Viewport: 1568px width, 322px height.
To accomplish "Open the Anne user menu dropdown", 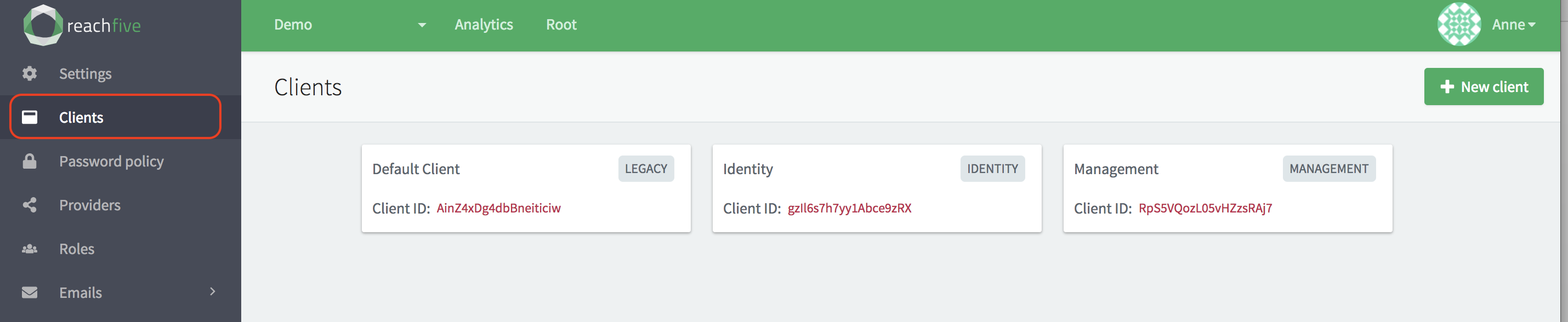I will point(1513,24).
